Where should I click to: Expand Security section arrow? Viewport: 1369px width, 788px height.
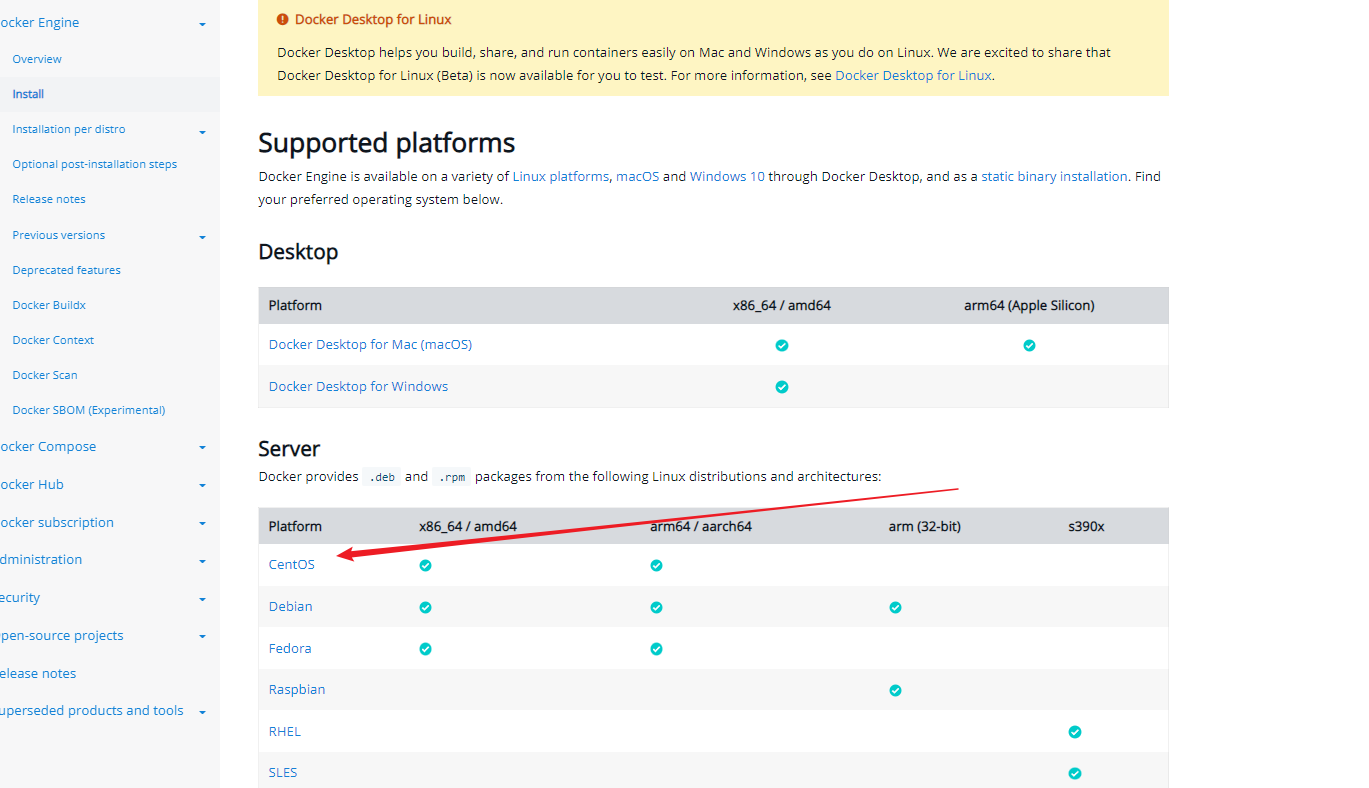point(203,599)
